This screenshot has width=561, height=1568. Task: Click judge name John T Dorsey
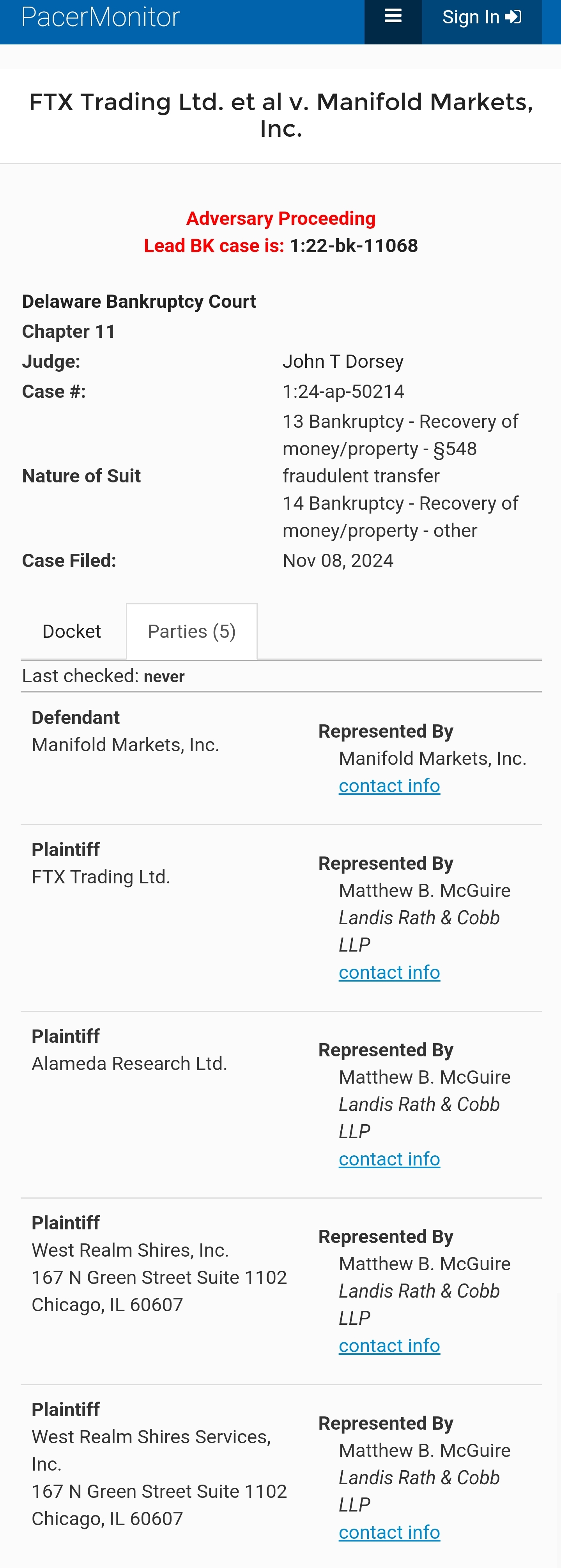tap(343, 362)
